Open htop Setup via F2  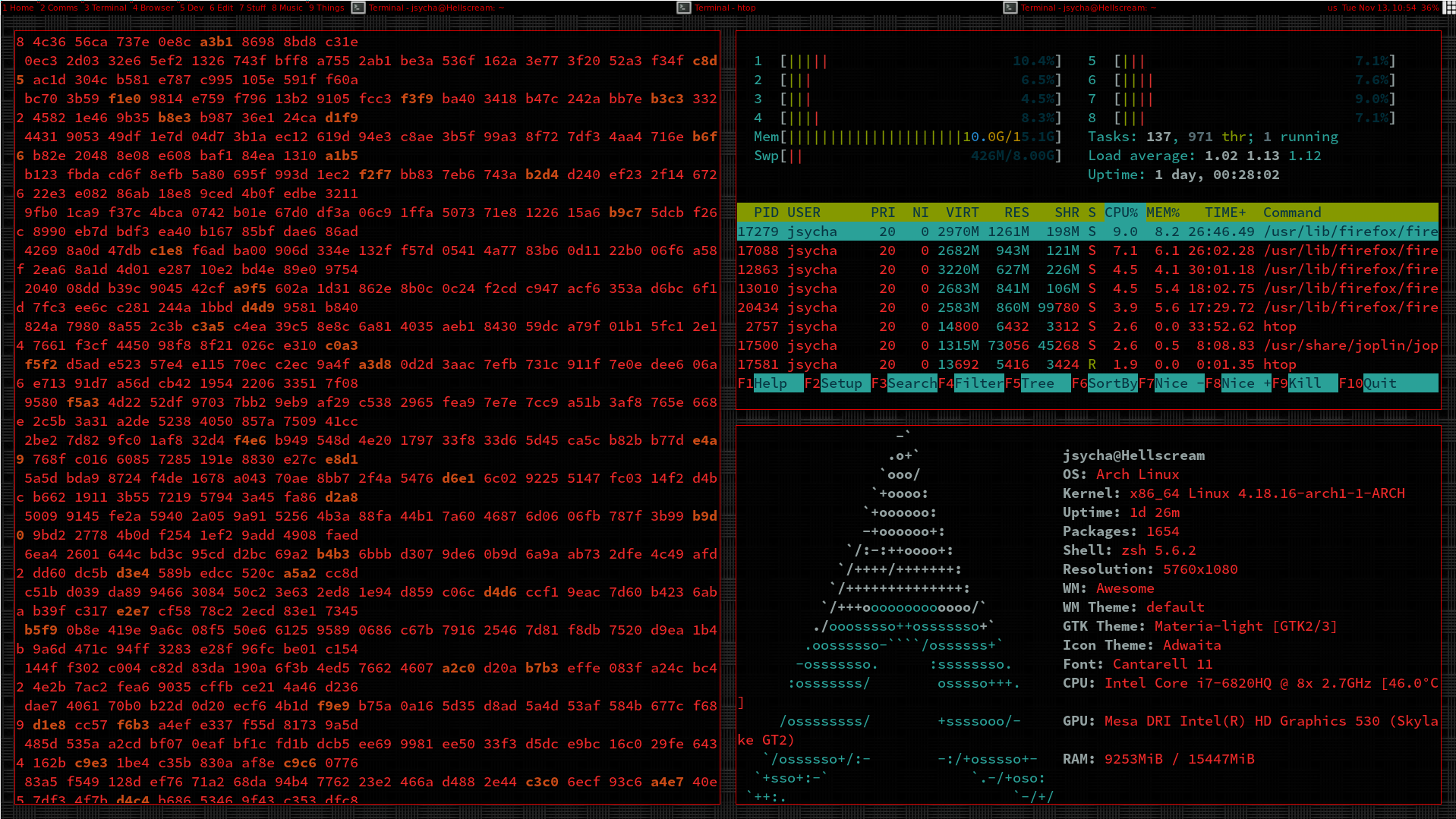pyautogui.click(x=837, y=383)
